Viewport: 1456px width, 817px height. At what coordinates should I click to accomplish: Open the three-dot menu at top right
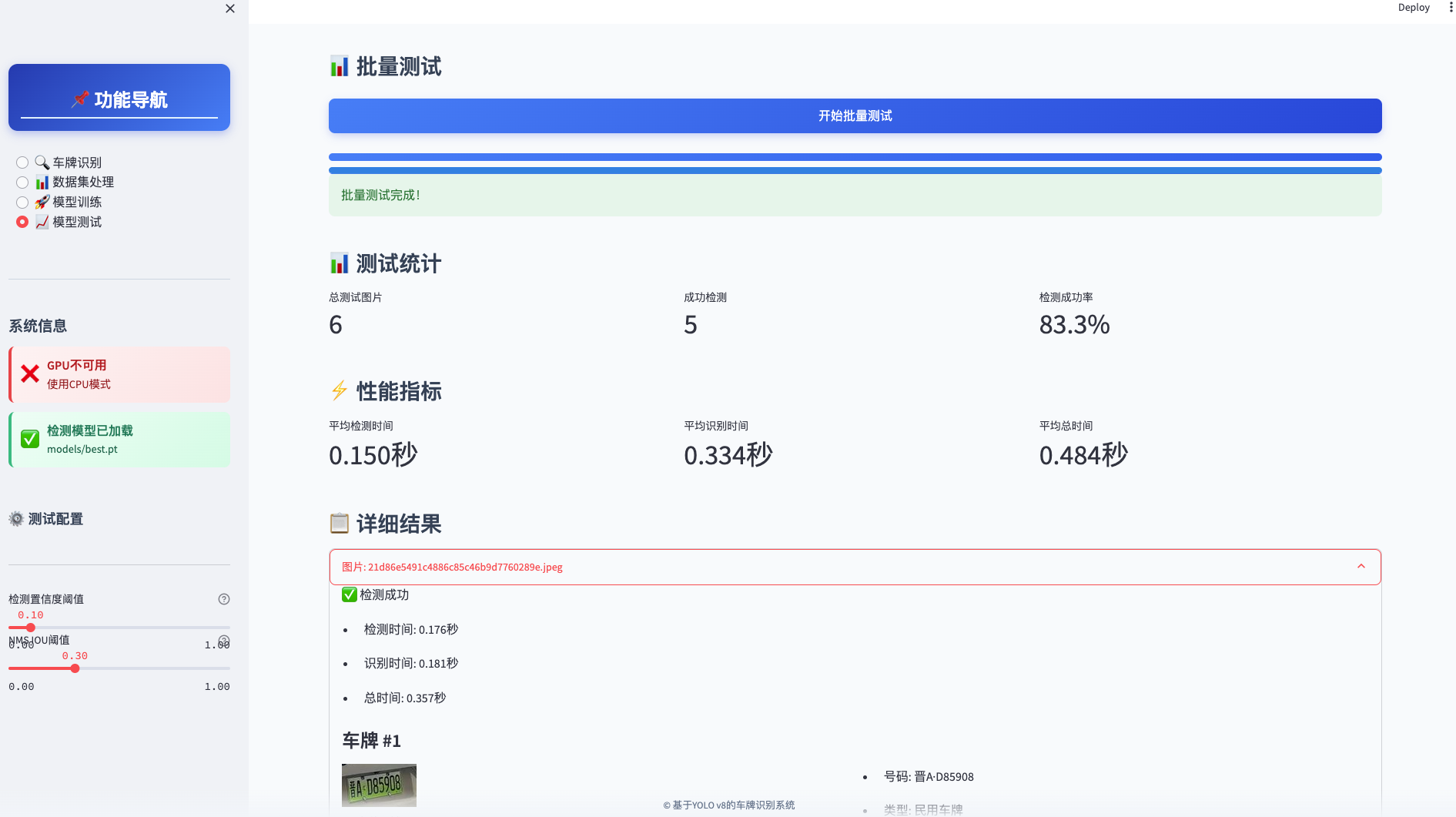click(1452, 8)
